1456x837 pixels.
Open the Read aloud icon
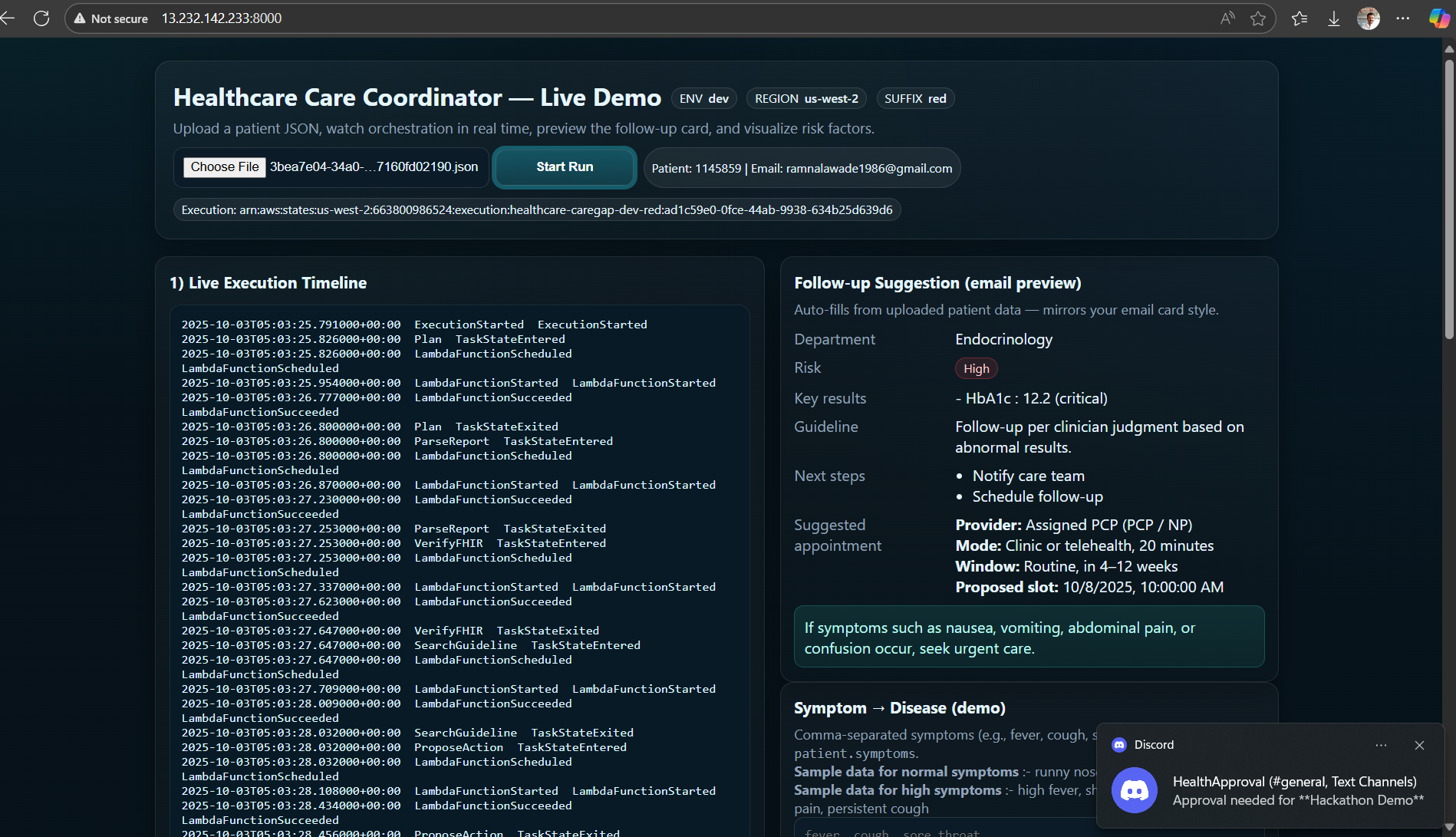[x=1227, y=18]
